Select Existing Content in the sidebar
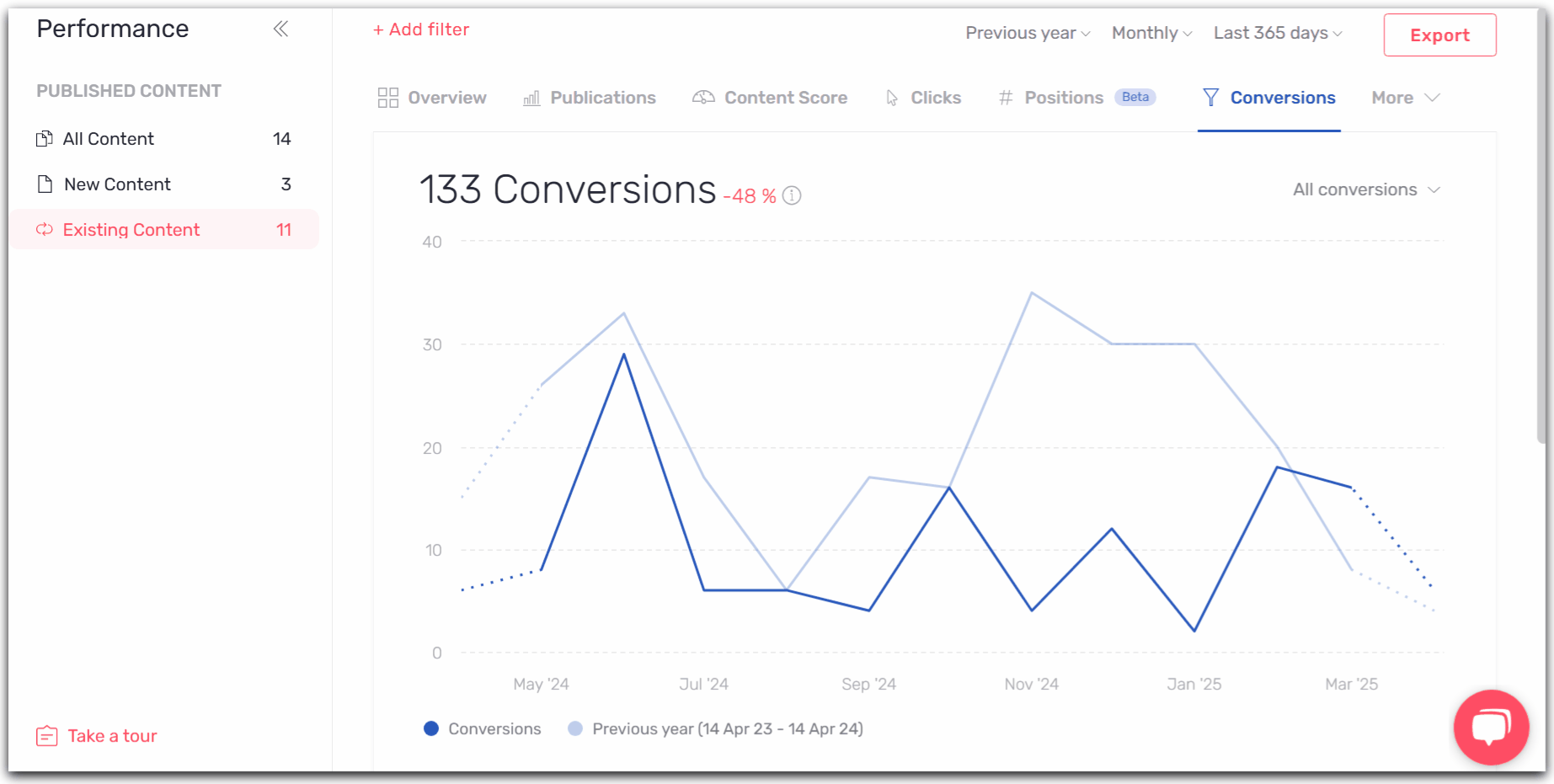Viewport: 1554px width, 784px height. 164,229
